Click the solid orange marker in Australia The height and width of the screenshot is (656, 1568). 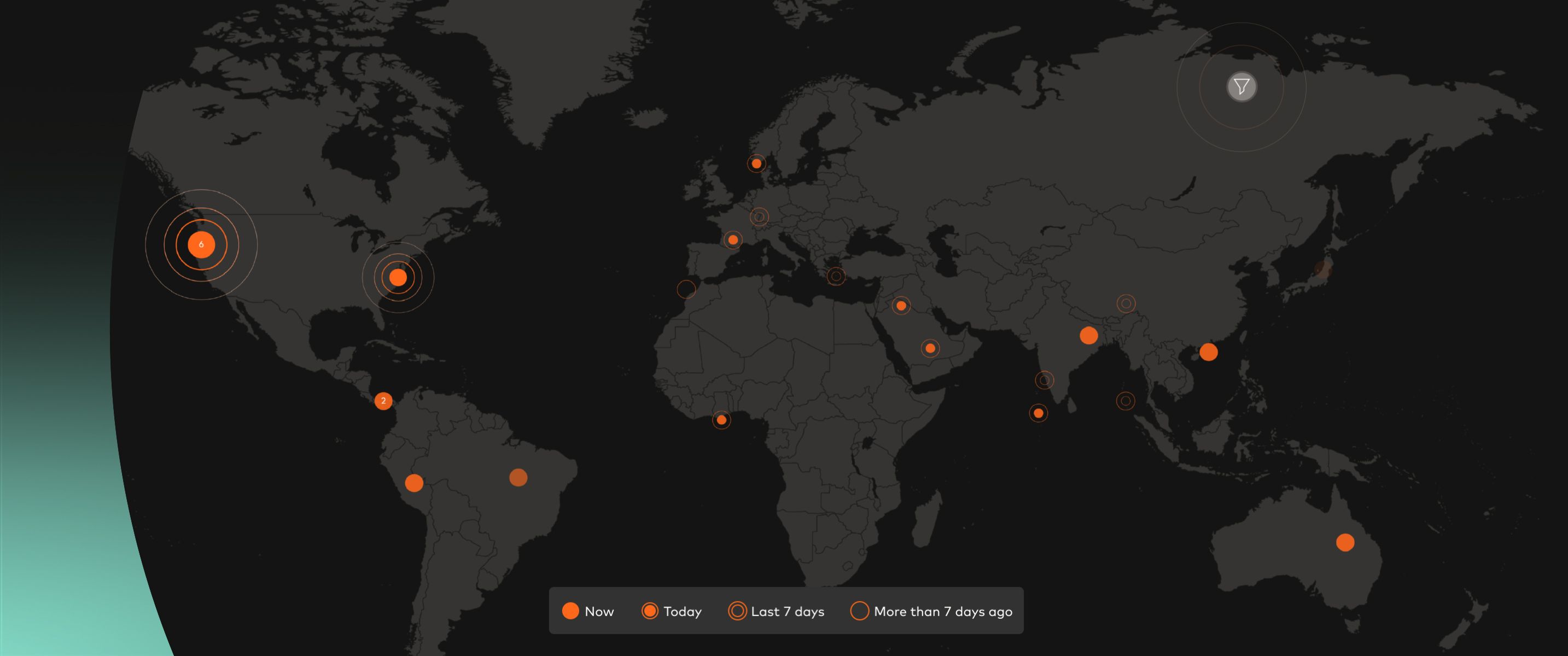pyautogui.click(x=1345, y=542)
